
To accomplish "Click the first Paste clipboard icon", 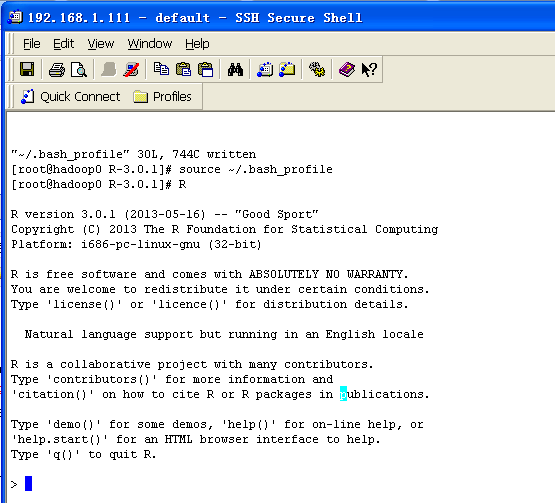I will click(x=183, y=69).
